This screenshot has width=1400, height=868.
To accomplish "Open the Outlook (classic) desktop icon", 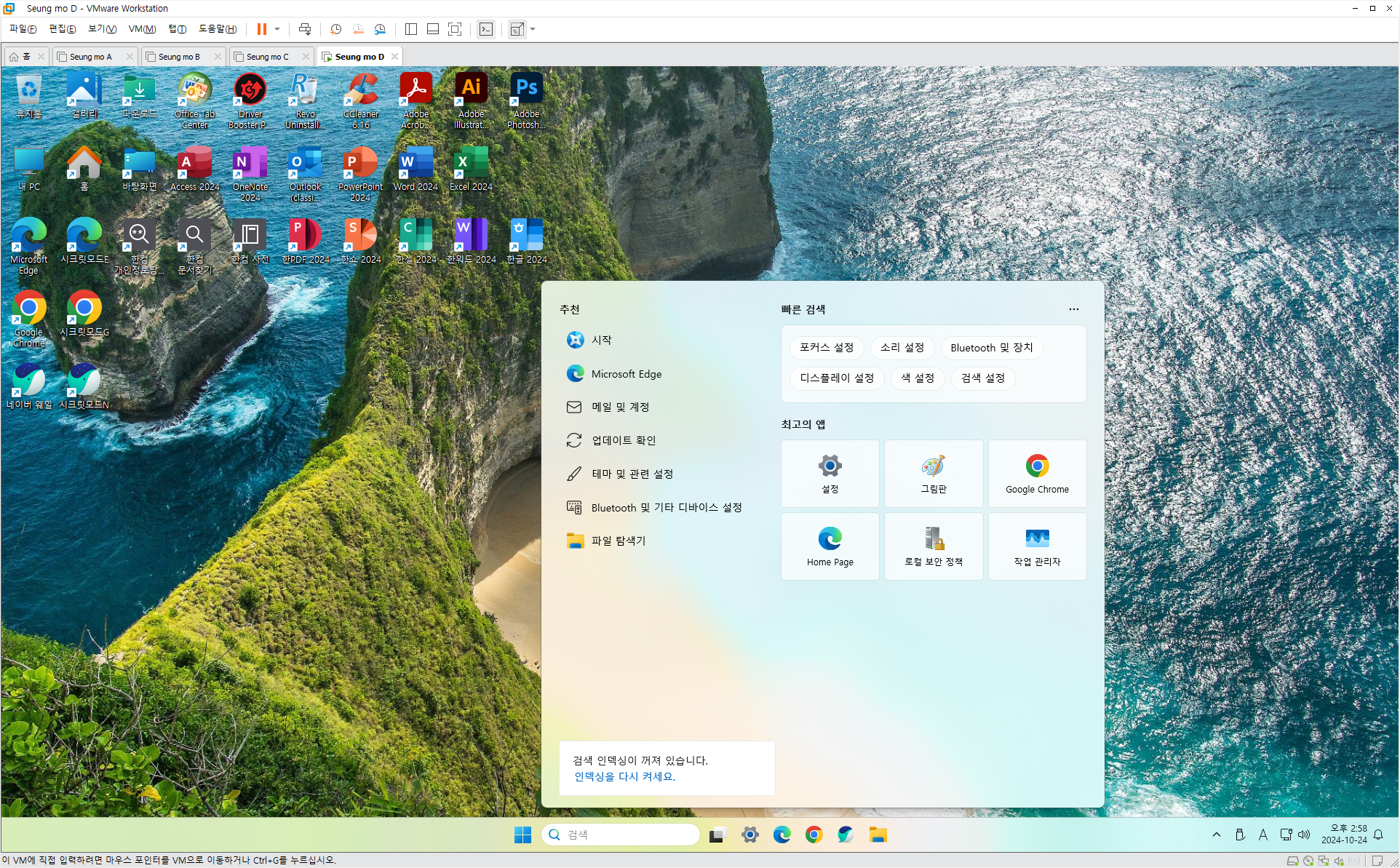I will (x=305, y=173).
